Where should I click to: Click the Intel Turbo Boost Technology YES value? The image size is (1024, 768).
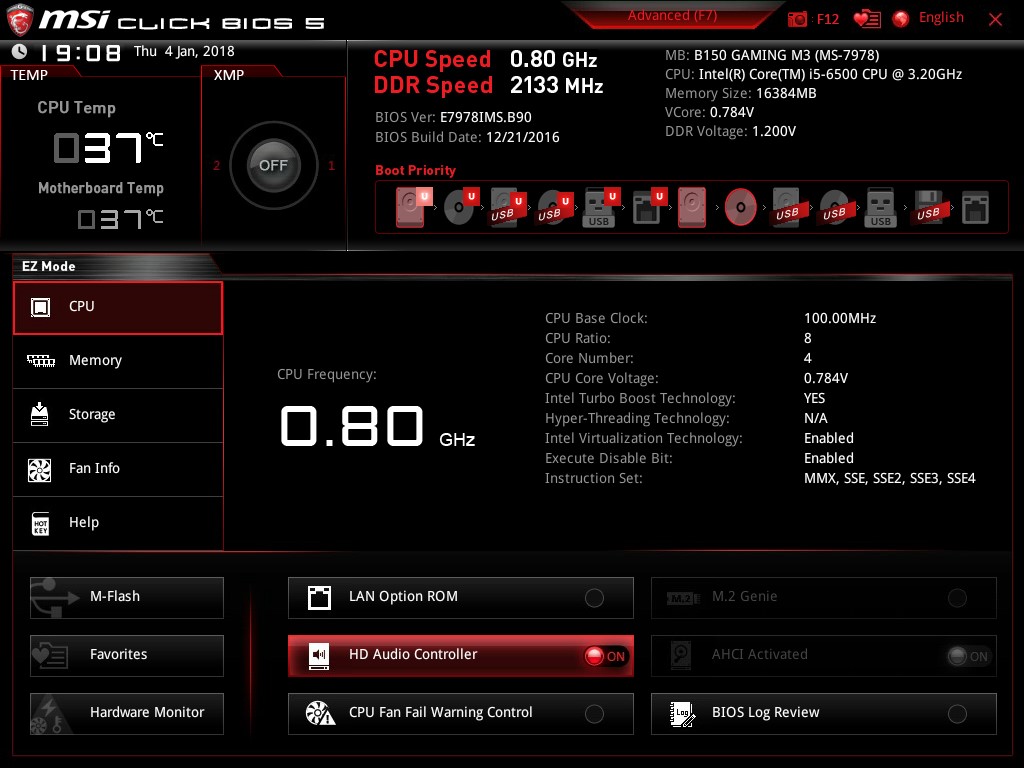[x=814, y=398]
